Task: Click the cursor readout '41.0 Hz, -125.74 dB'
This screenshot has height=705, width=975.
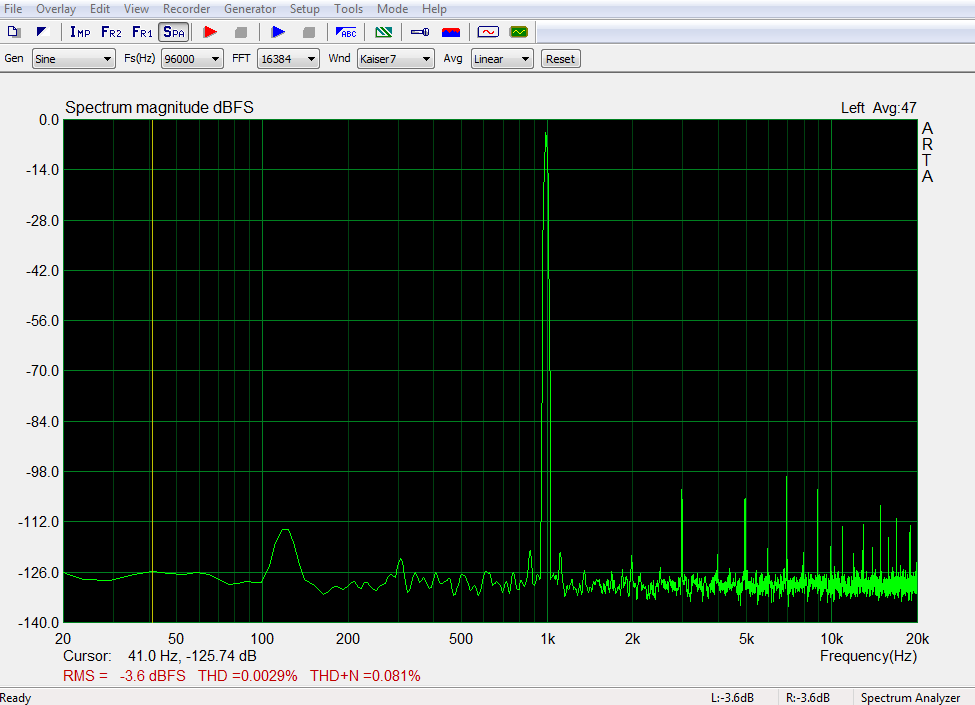Action: [192, 656]
